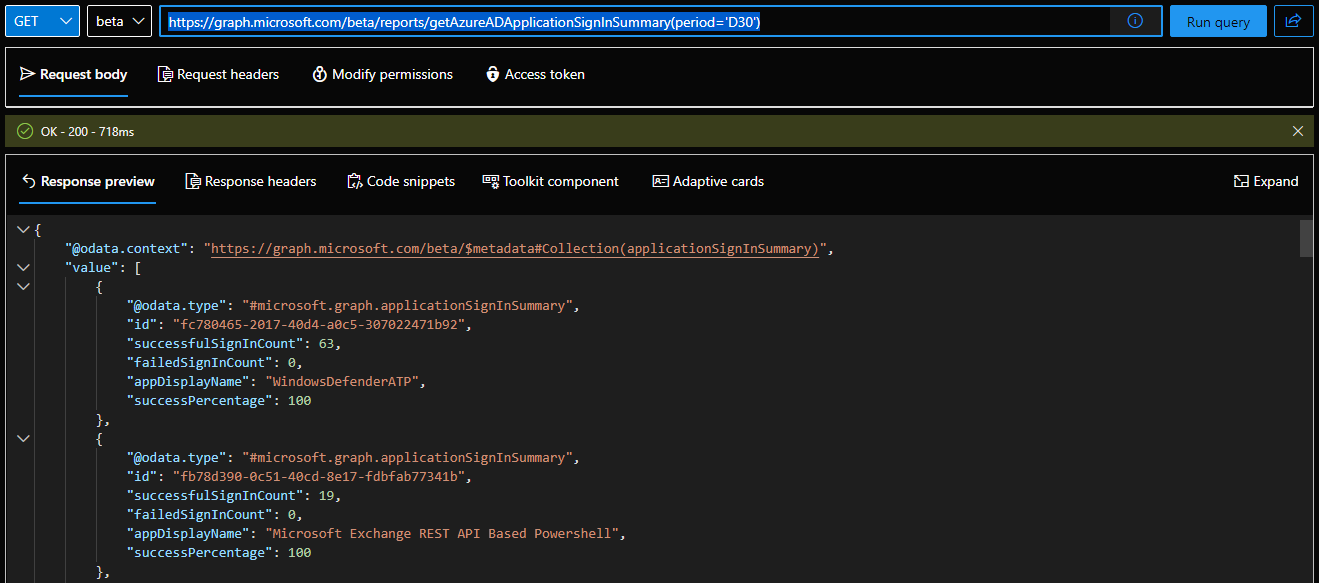Click the info icon in URL bar

(1135, 21)
